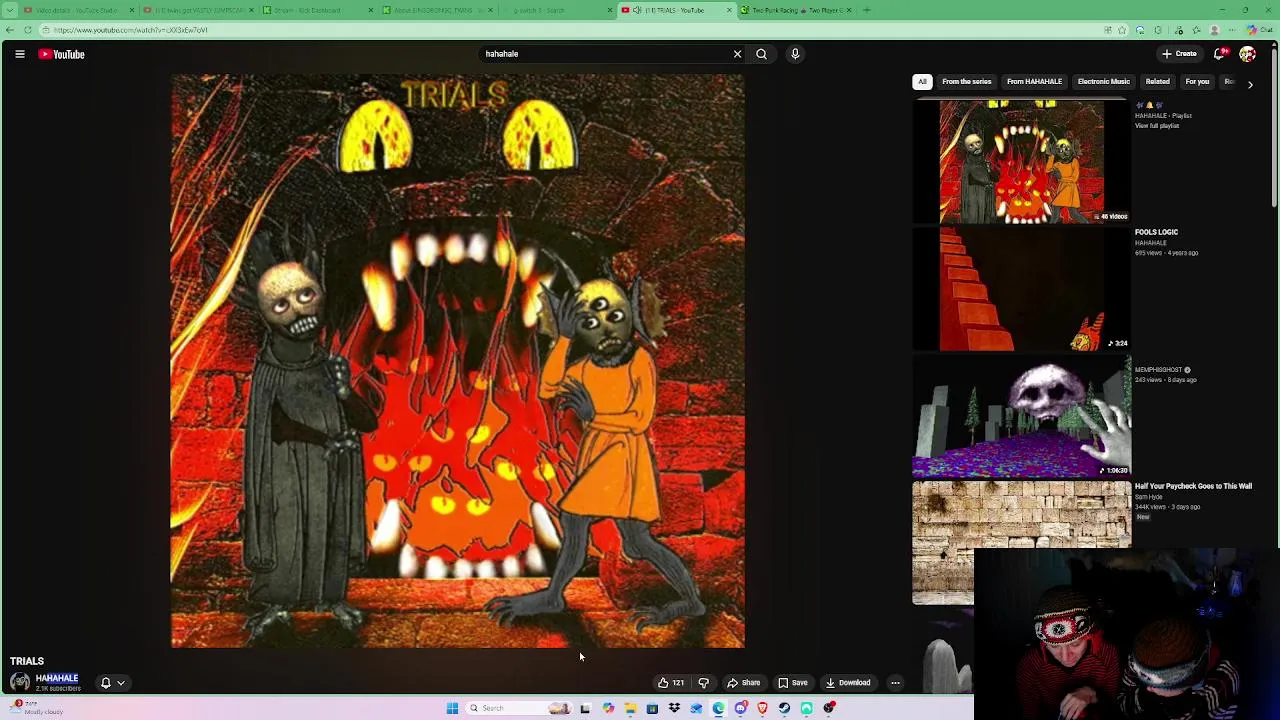Click the HAHAHALE channel name
This screenshot has height=720, width=1280.
point(57,678)
